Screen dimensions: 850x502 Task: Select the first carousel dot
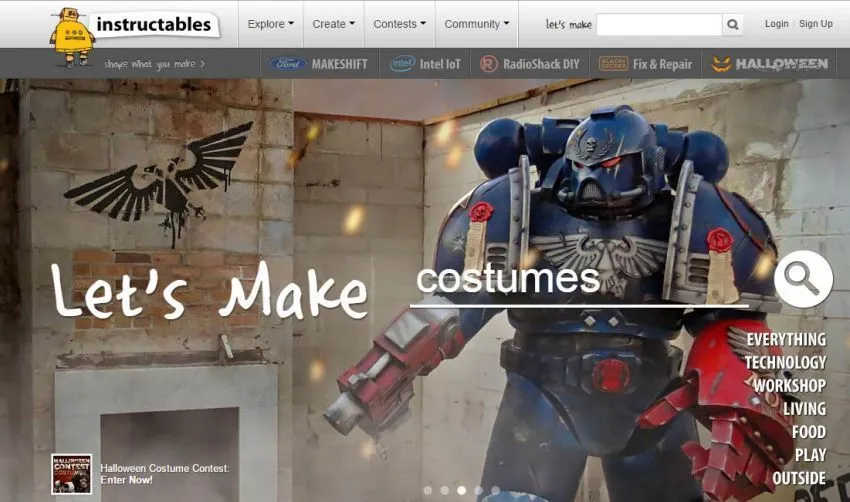[x=428, y=490]
